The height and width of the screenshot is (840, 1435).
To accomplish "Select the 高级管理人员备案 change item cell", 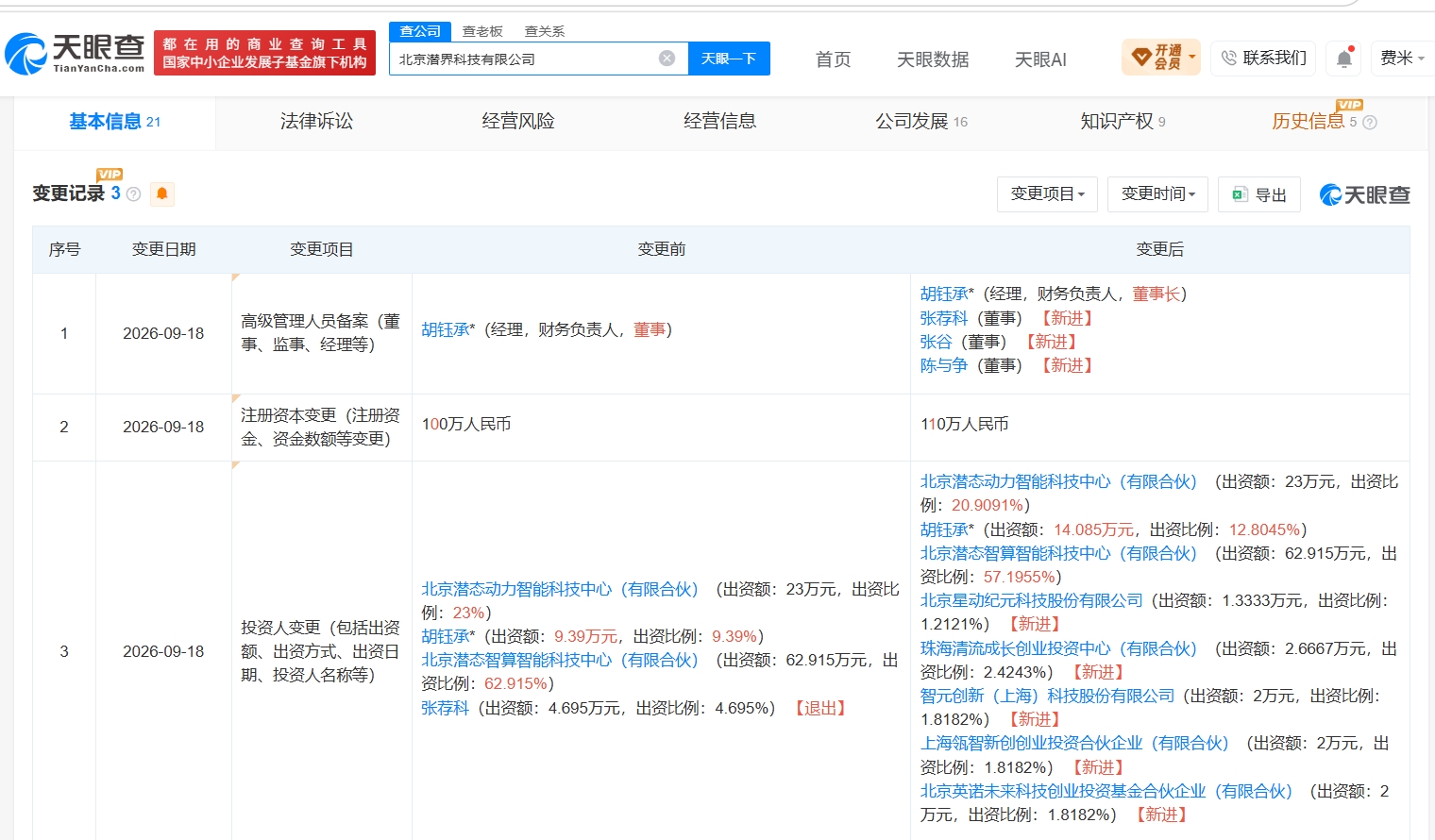I will pos(322,333).
